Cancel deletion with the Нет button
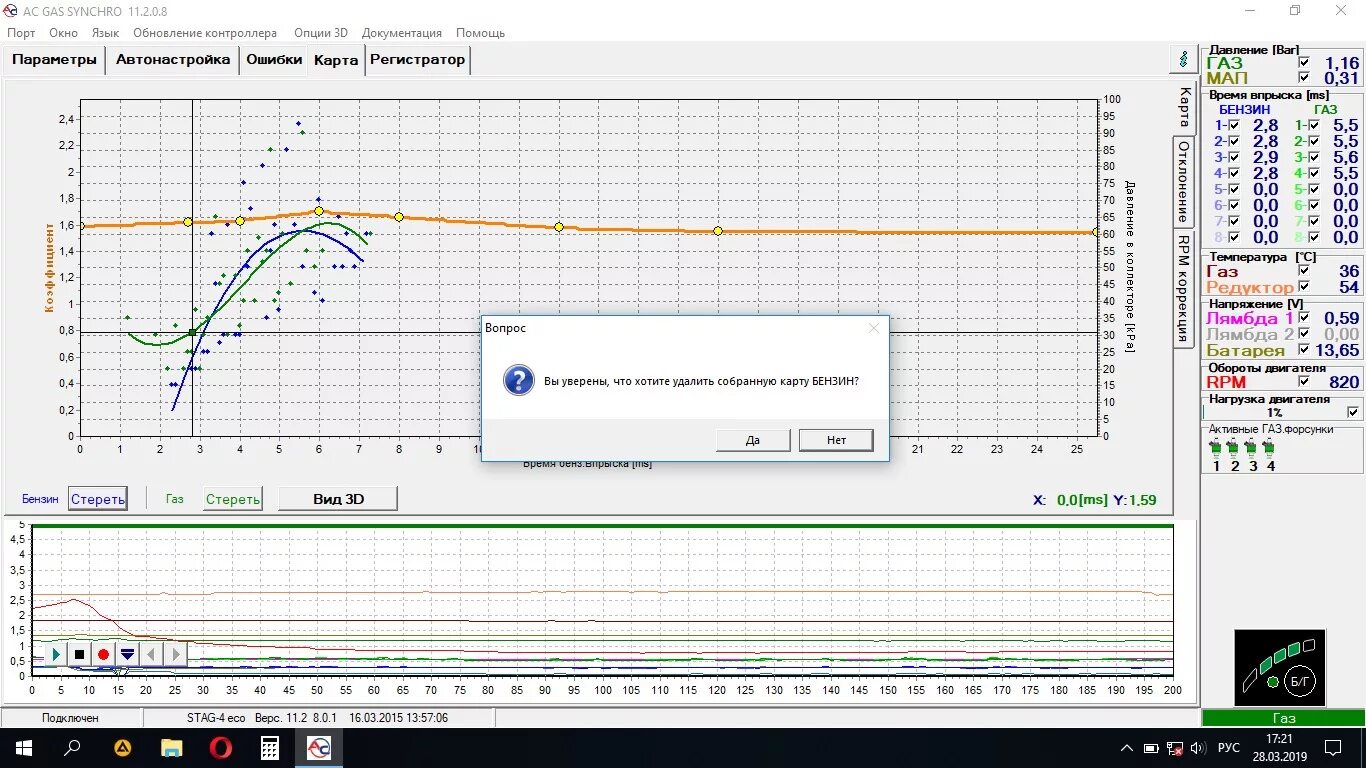 tap(836, 440)
